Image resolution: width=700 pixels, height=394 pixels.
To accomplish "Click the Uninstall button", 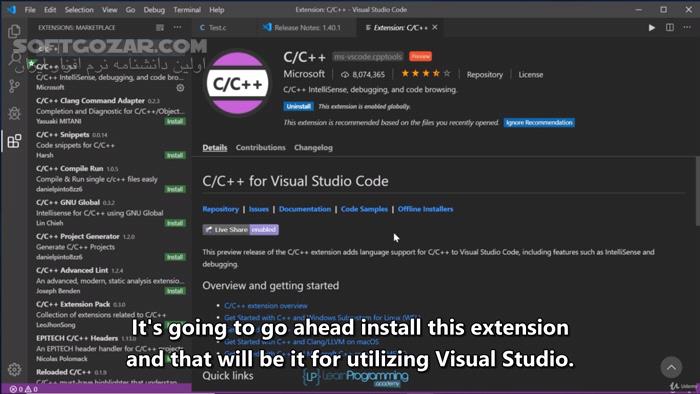I will [298, 107].
